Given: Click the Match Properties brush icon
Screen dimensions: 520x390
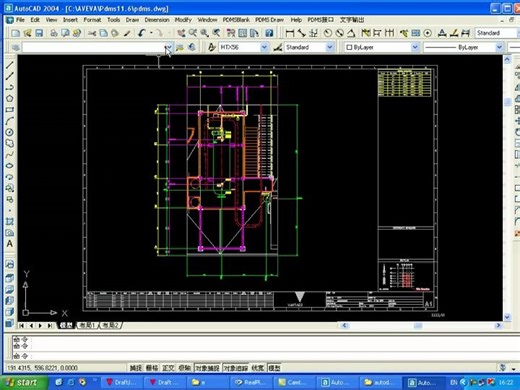Looking at the screenshot, I should coord(127,33).
